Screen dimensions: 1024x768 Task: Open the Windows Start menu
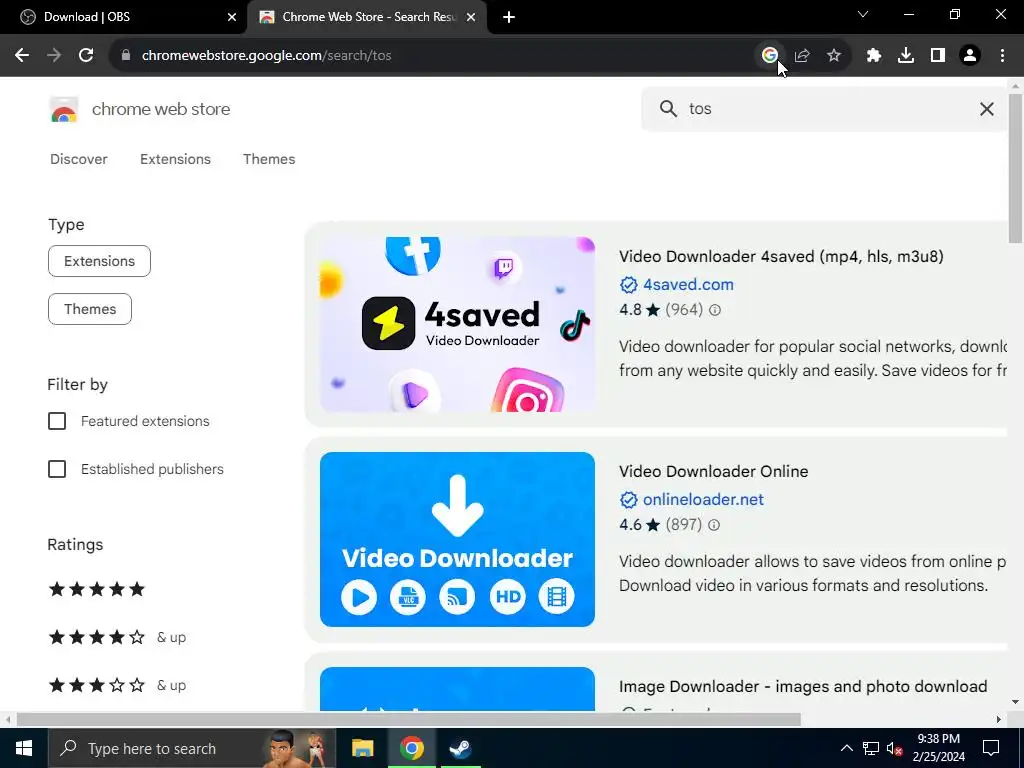(24, 748)
